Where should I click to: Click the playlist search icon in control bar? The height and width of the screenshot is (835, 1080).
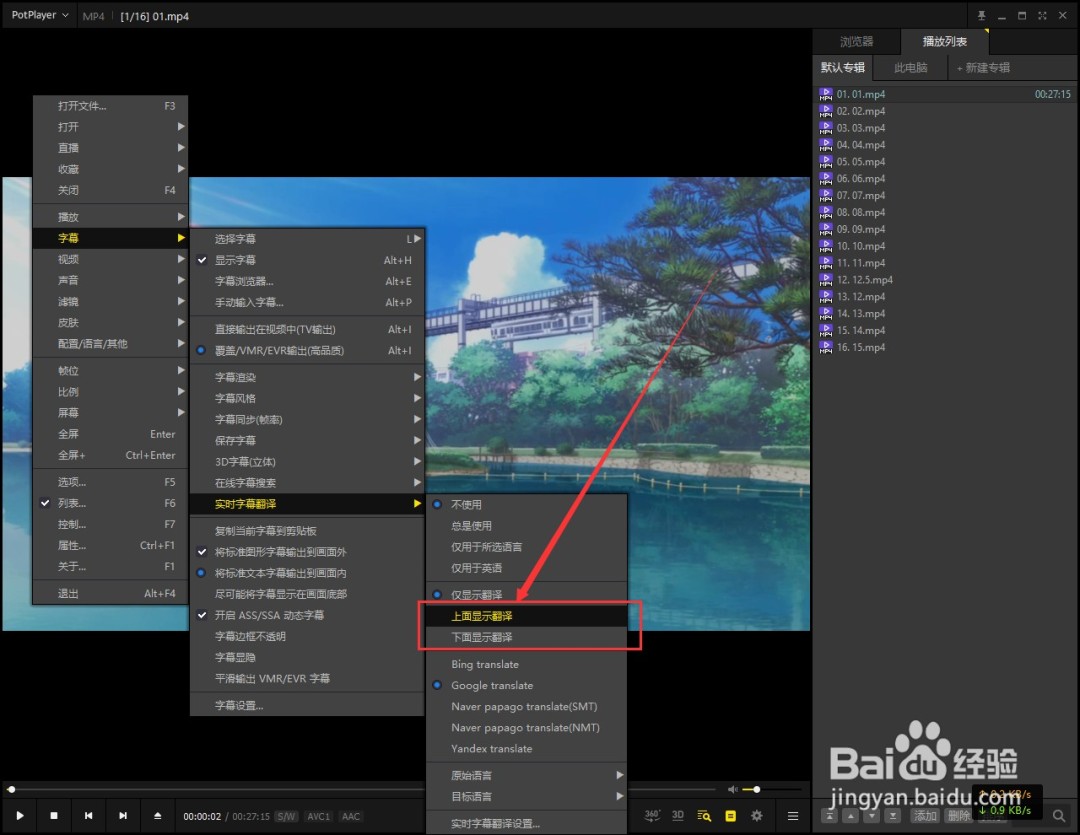click(704, 816)
